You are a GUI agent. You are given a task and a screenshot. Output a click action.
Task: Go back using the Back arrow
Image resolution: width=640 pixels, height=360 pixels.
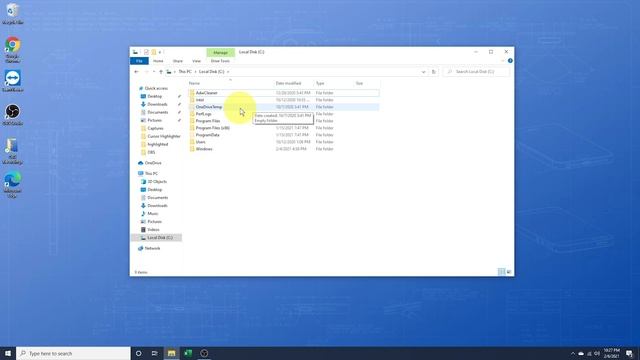136,72
